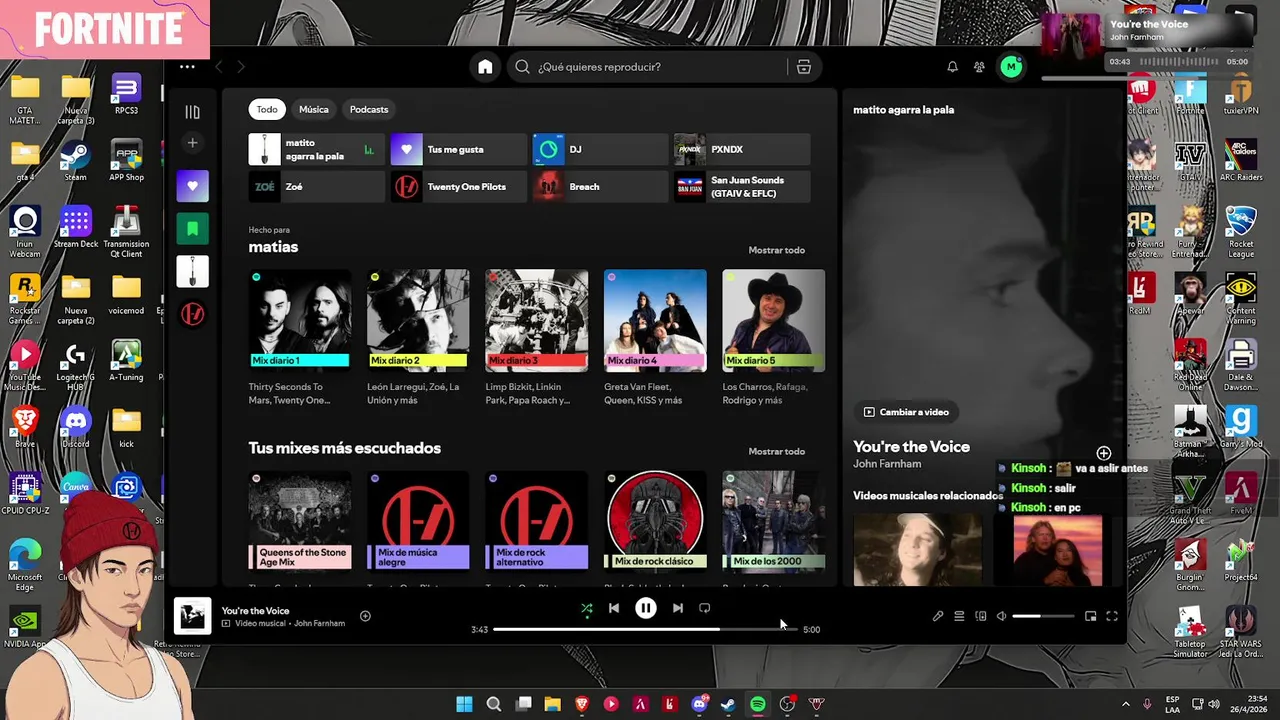Seek on the song progress bar
Viewport: 1280px width, 720px height.
645,629
